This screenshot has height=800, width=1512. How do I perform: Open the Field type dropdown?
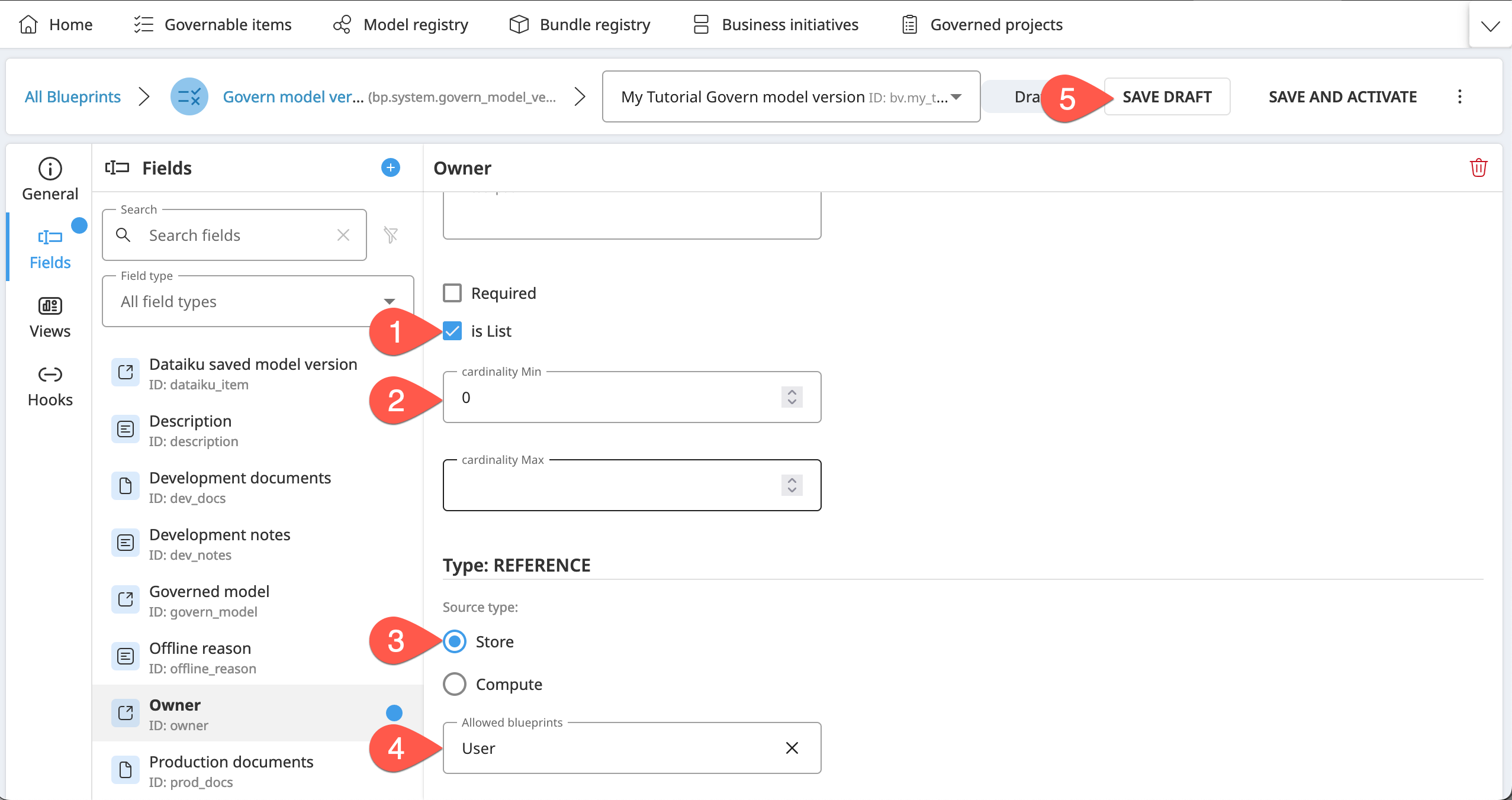[x=258, y=301]
